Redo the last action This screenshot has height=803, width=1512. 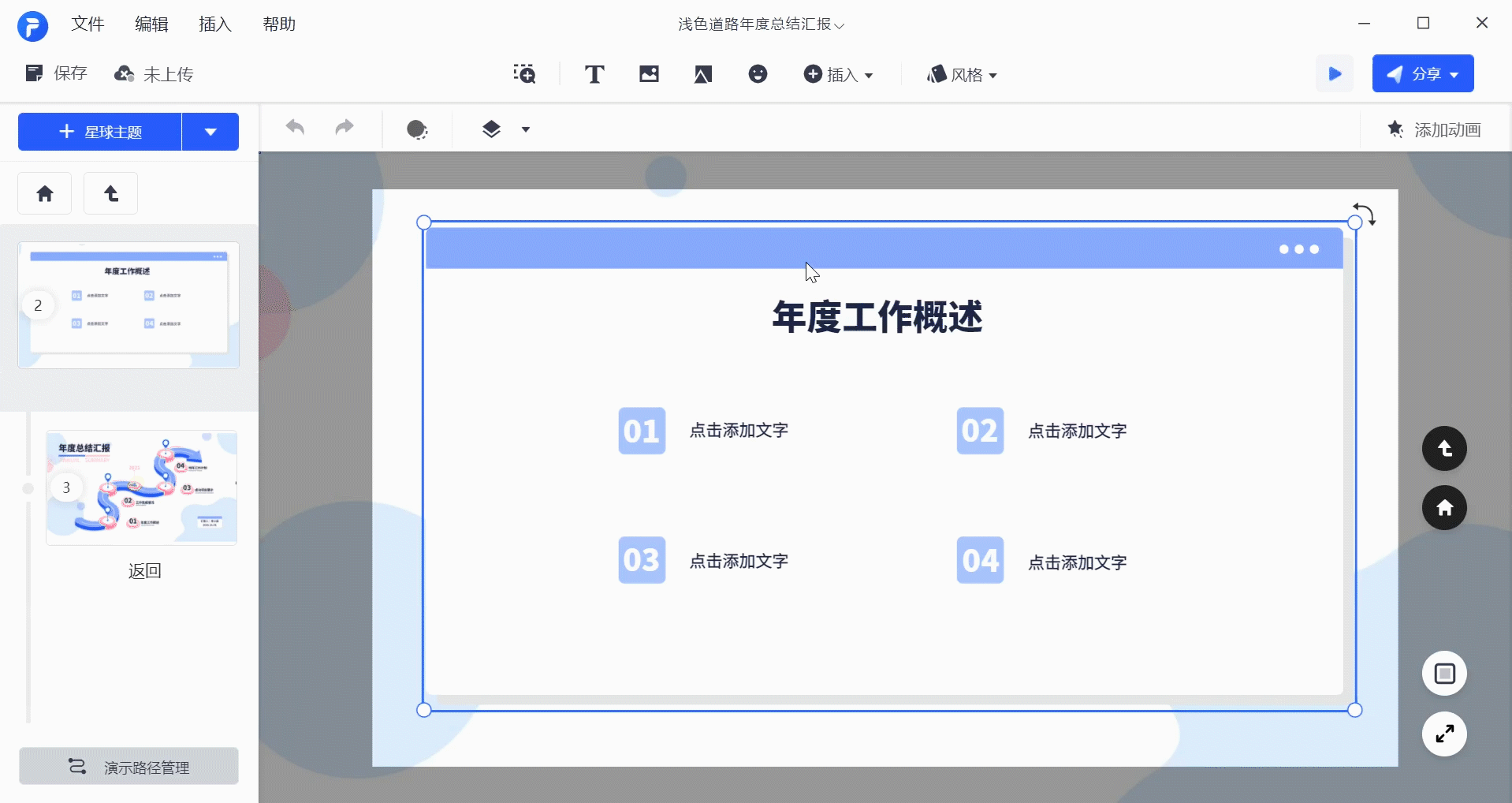click(x=344, y=127)
